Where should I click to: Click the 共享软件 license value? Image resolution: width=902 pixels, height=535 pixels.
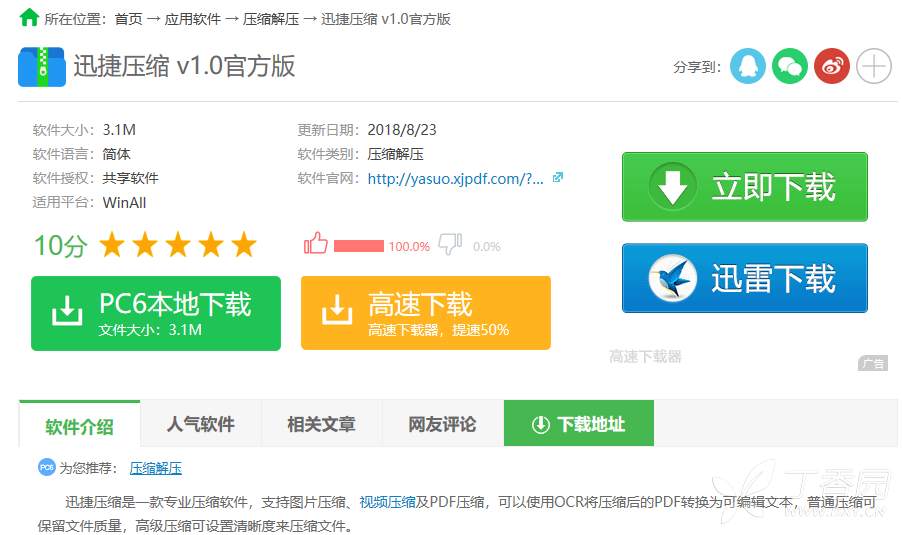pyautogui.click(x=131, y=178)
